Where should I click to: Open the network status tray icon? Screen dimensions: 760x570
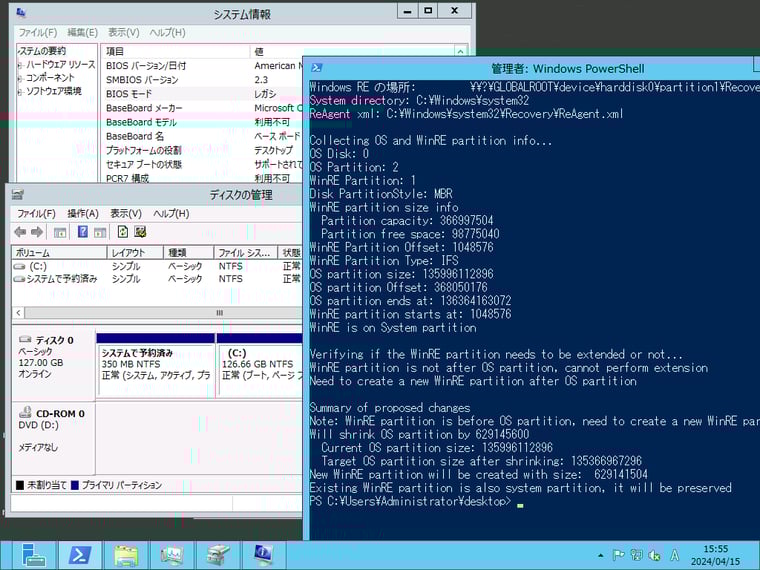636,555
